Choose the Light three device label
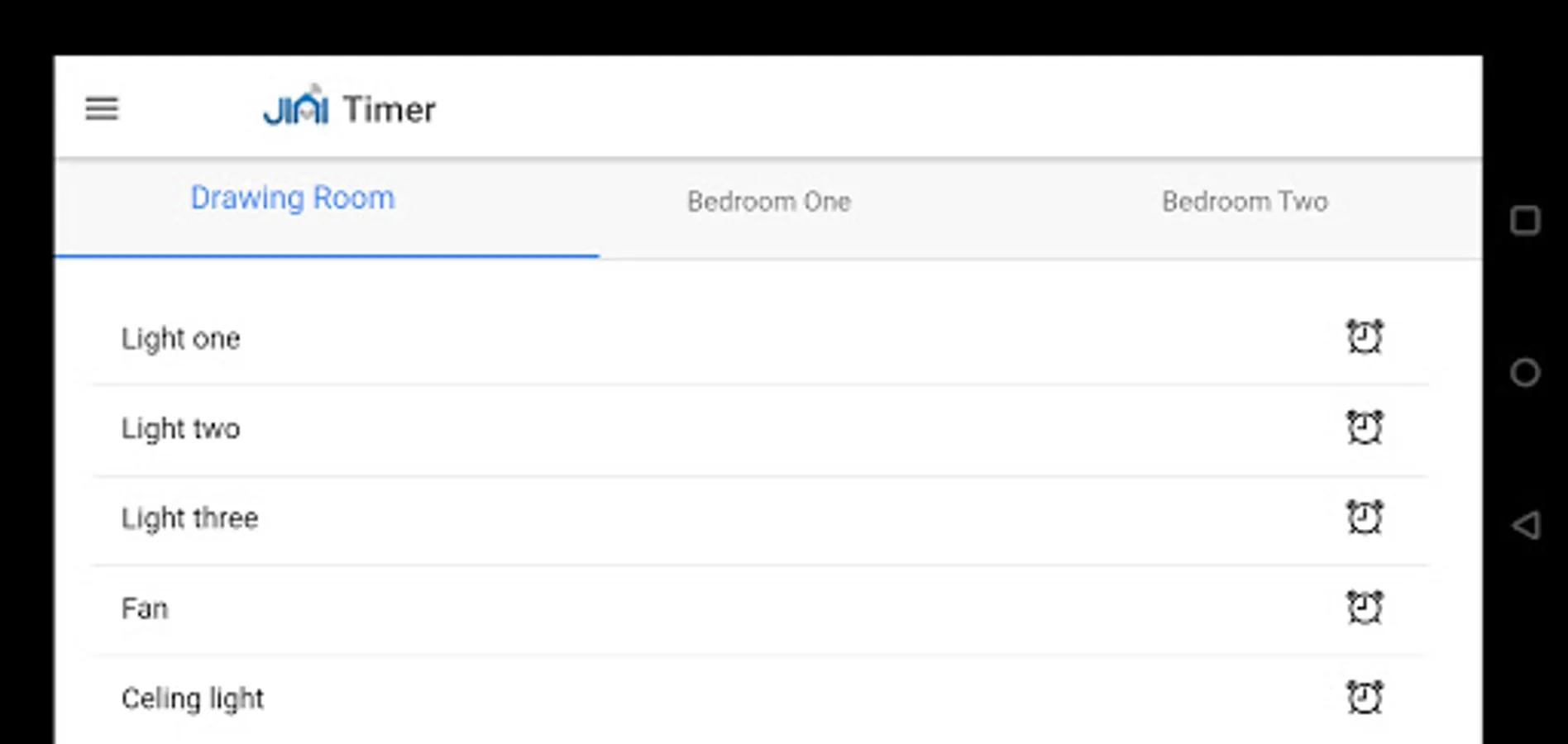Screen dimensions: 1568x744 [190, 519]
